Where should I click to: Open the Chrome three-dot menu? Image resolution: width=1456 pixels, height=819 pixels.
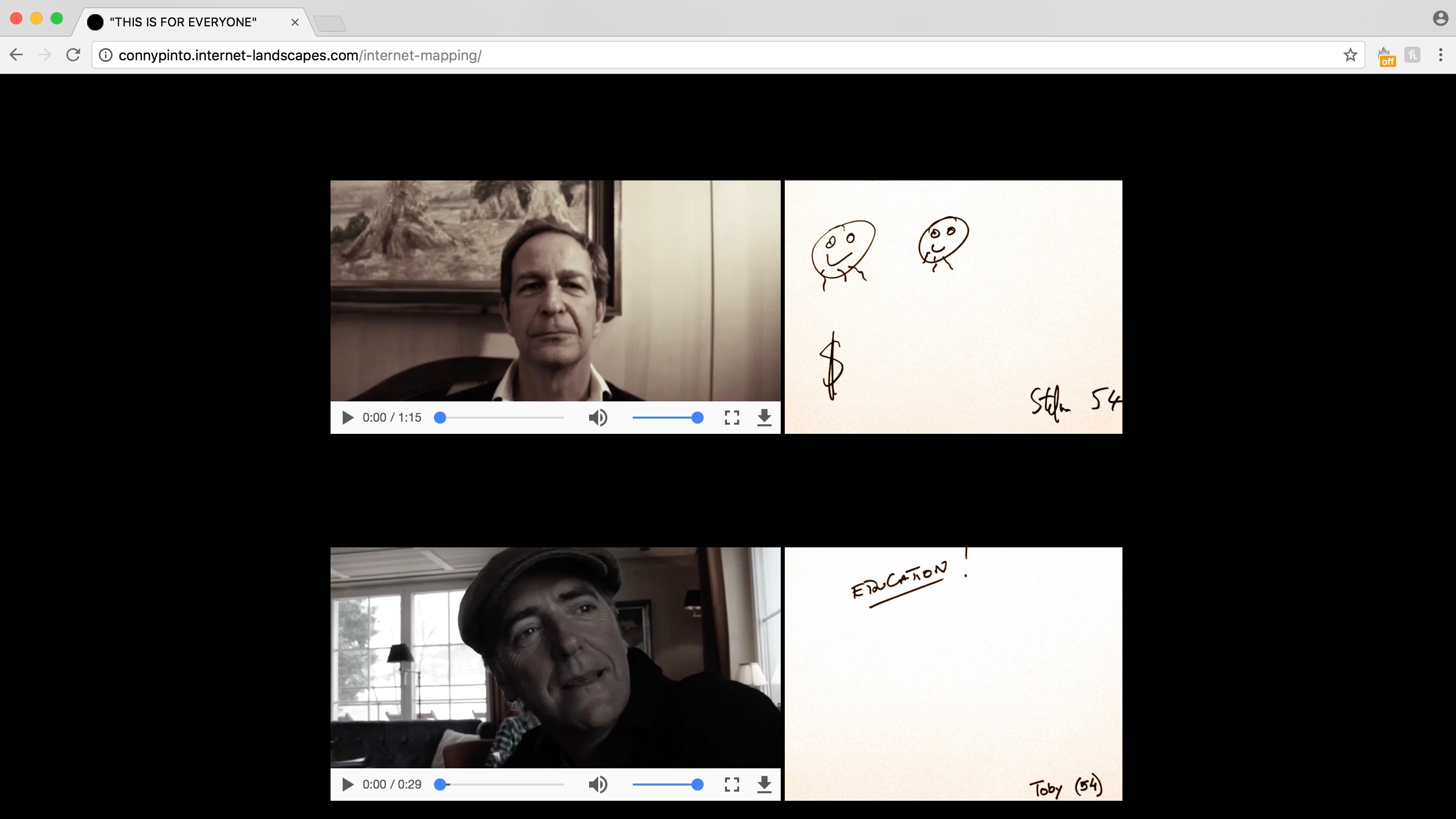point(1440,55)
